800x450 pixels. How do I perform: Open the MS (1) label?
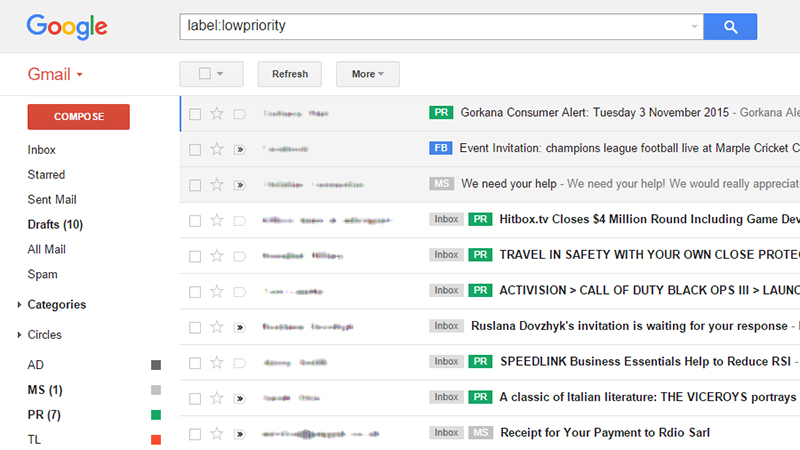coord(45,390)
